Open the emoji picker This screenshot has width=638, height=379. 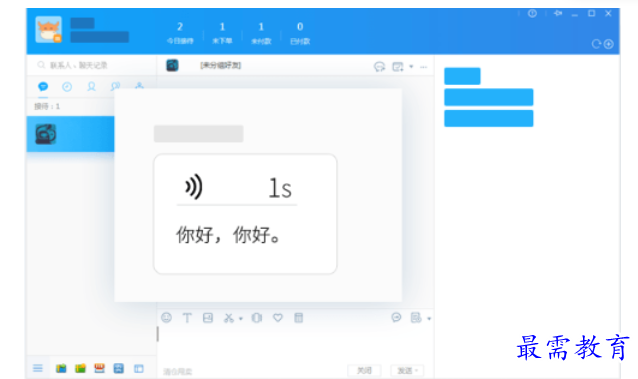pyautogui.click(x=166, y=318)
